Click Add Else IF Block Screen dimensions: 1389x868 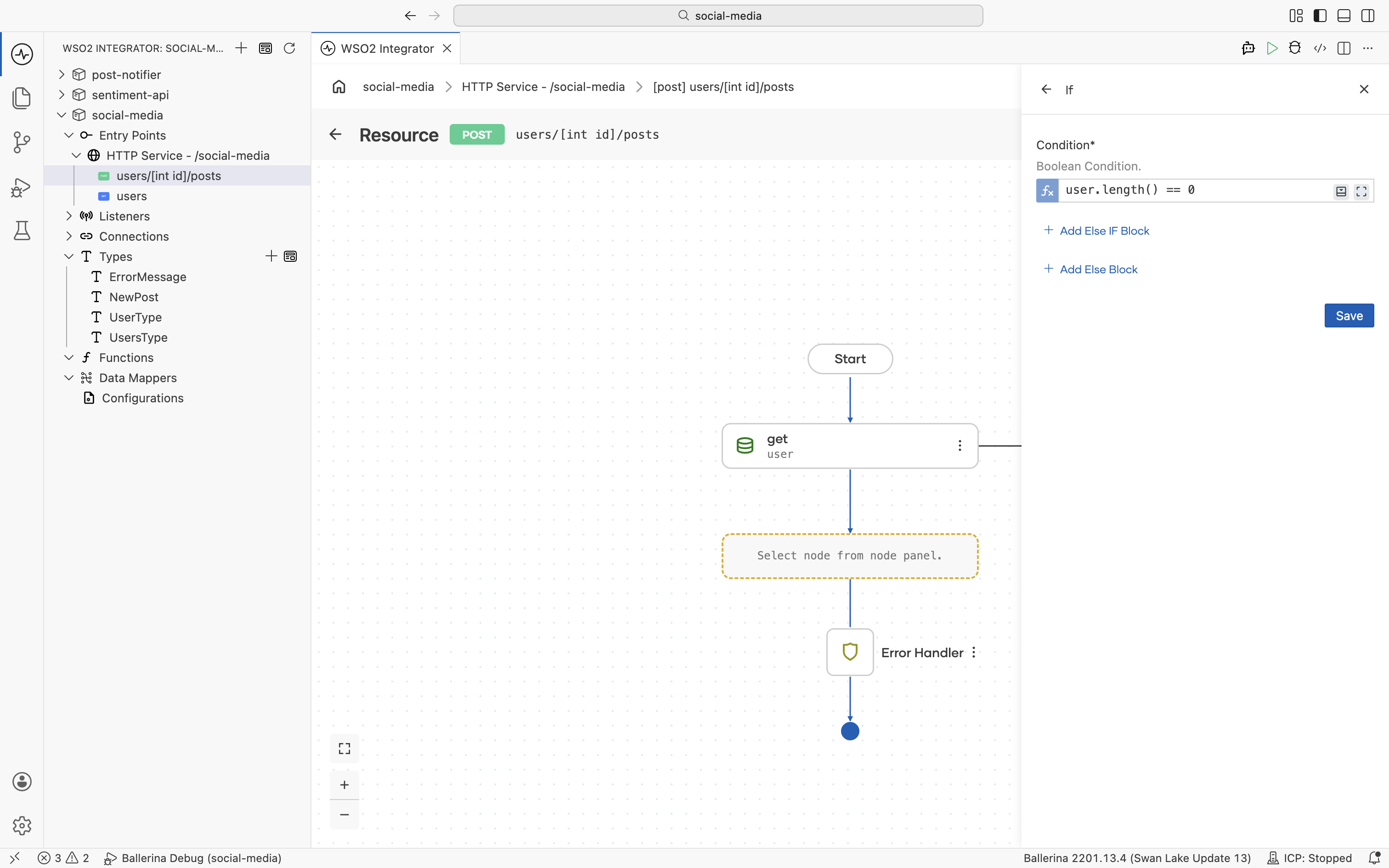tap(1096, 231)
